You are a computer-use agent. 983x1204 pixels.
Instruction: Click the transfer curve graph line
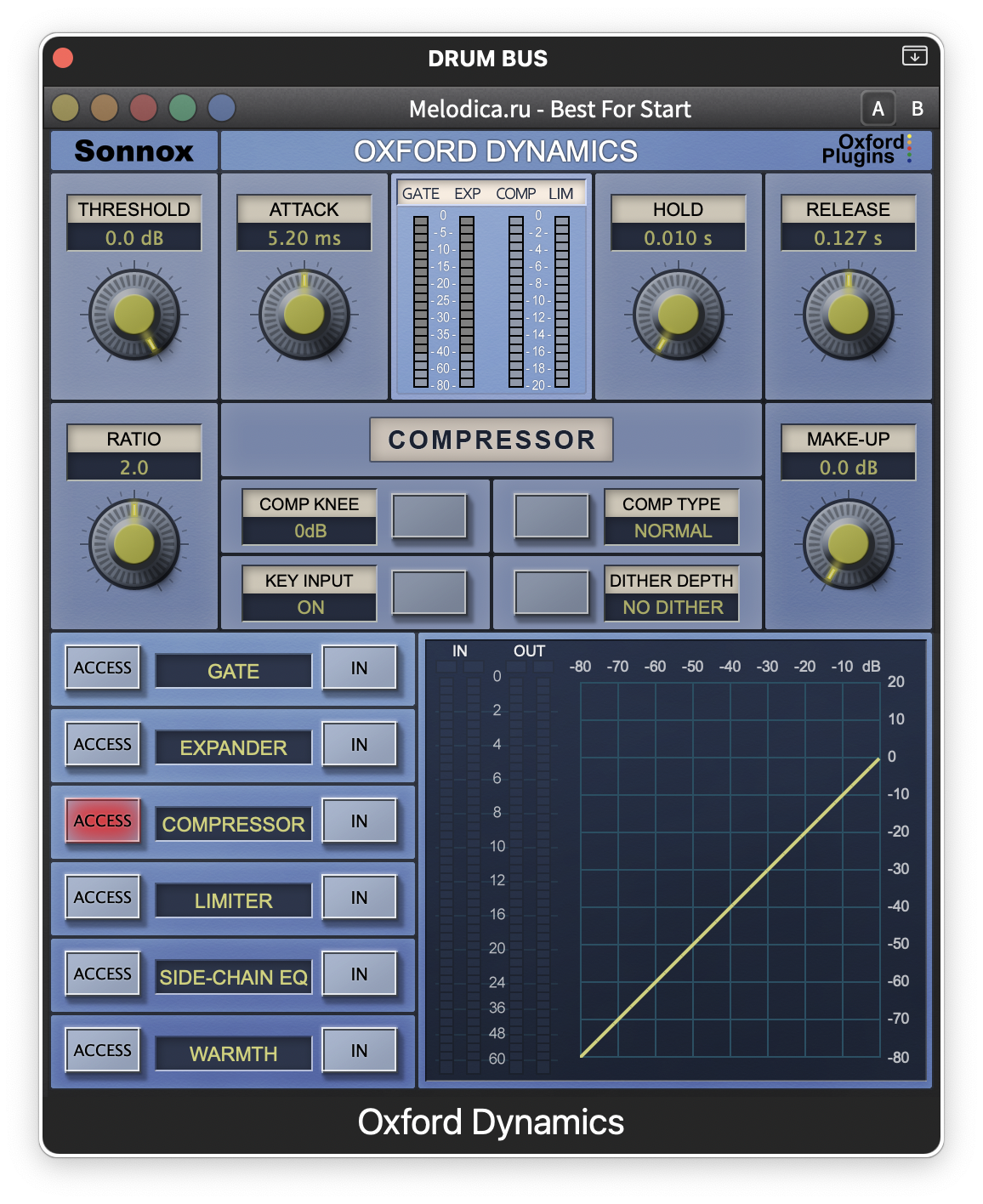(730, 907)
